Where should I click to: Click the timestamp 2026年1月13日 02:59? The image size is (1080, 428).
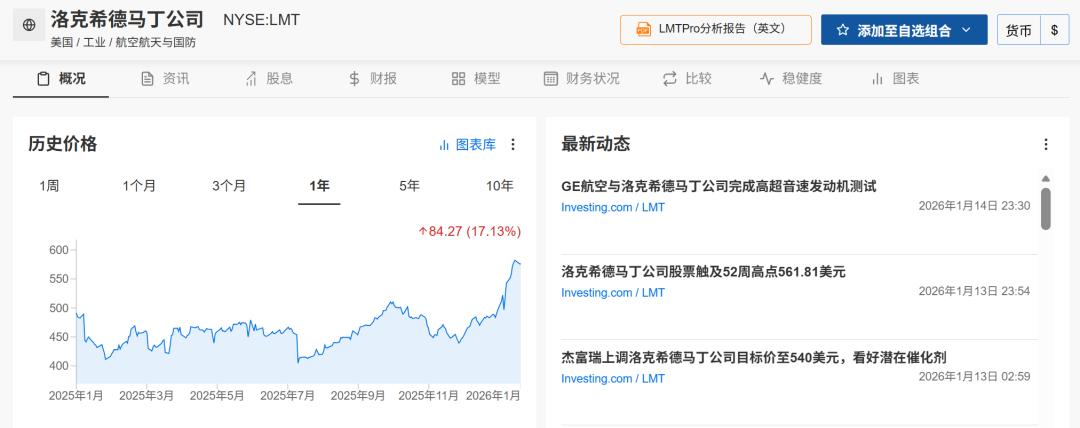coord(974,376)
